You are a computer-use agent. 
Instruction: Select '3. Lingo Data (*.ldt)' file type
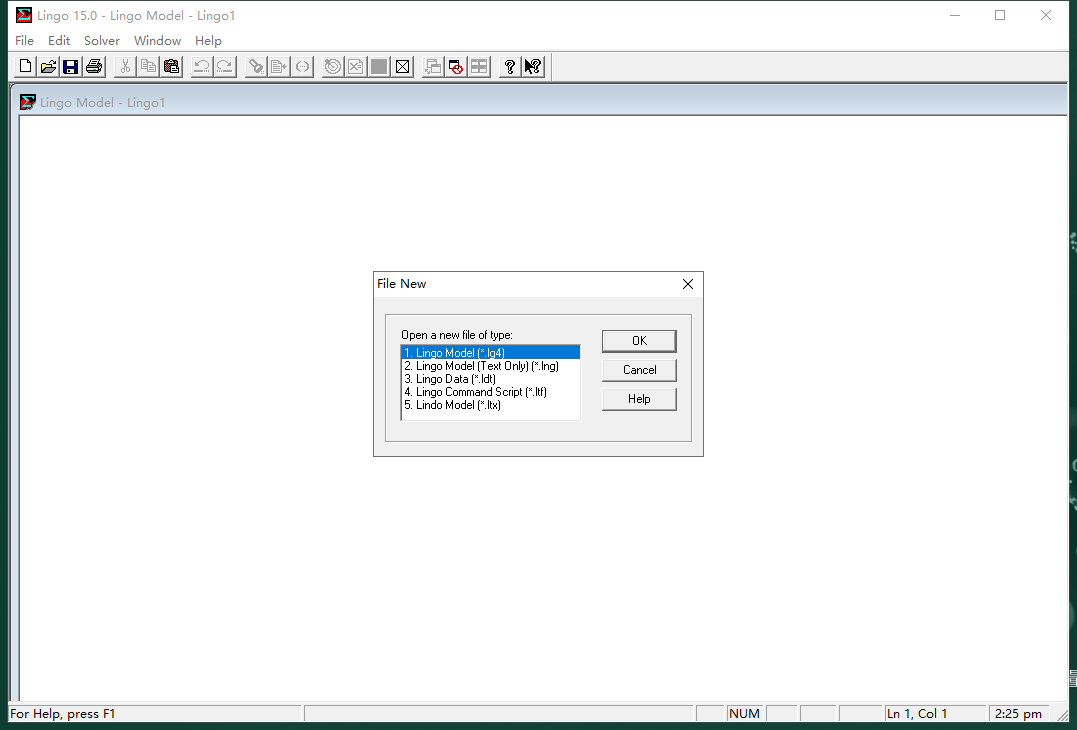490,379
